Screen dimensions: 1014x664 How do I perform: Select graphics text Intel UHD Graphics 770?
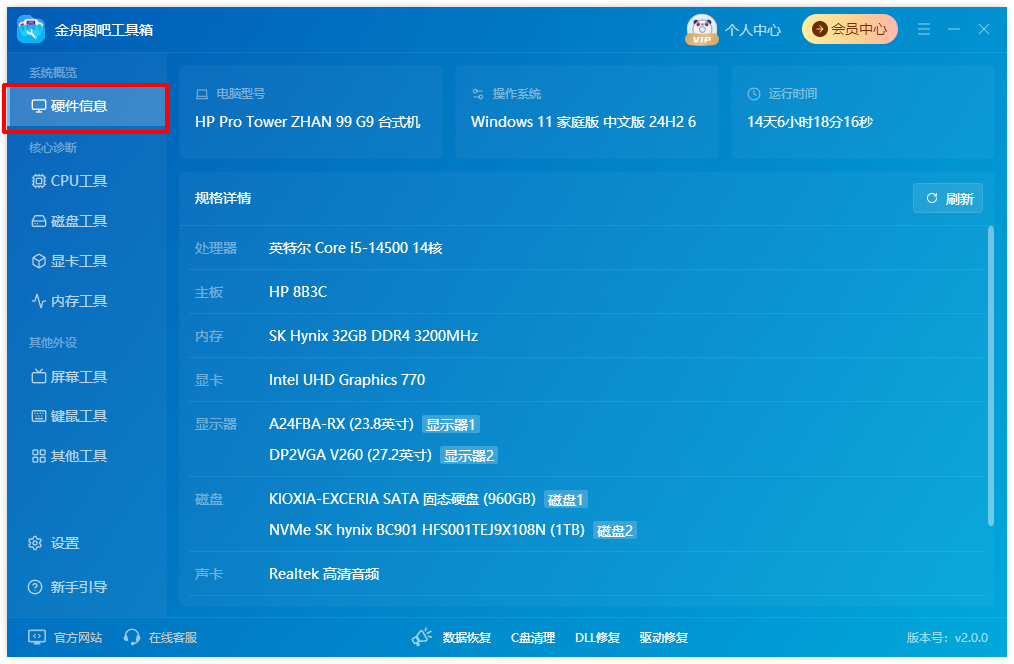pyautogui.click(x=347, y=380)
